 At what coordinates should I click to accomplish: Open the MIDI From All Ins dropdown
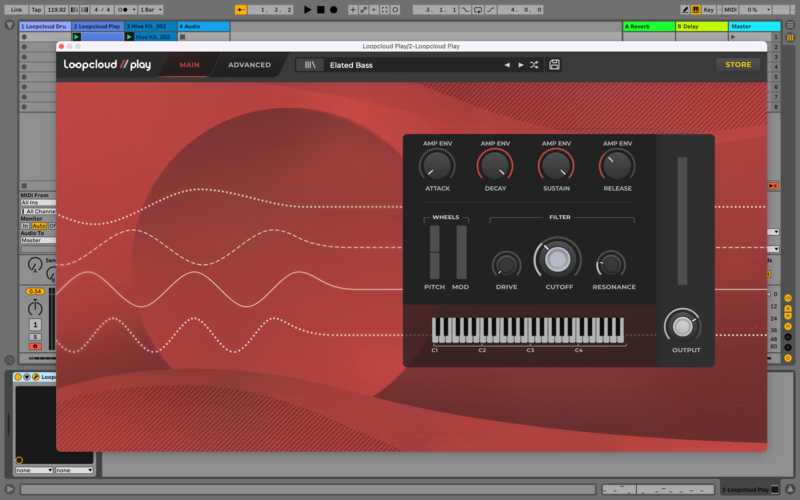click(x=38, y=203)
